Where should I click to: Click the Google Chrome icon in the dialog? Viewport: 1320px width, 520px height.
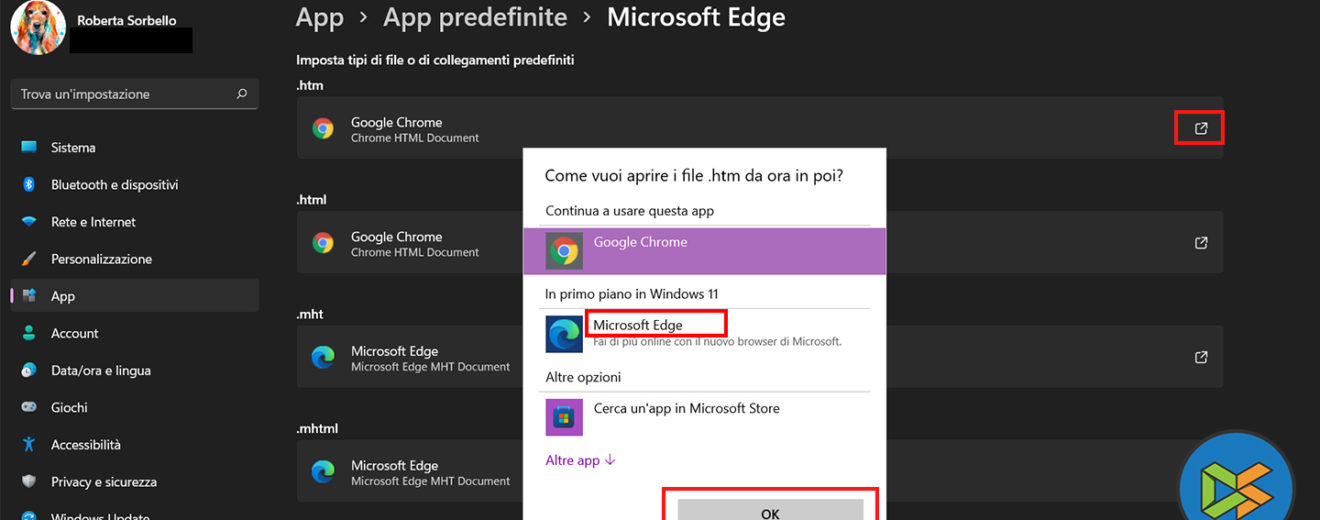[564, 250]
